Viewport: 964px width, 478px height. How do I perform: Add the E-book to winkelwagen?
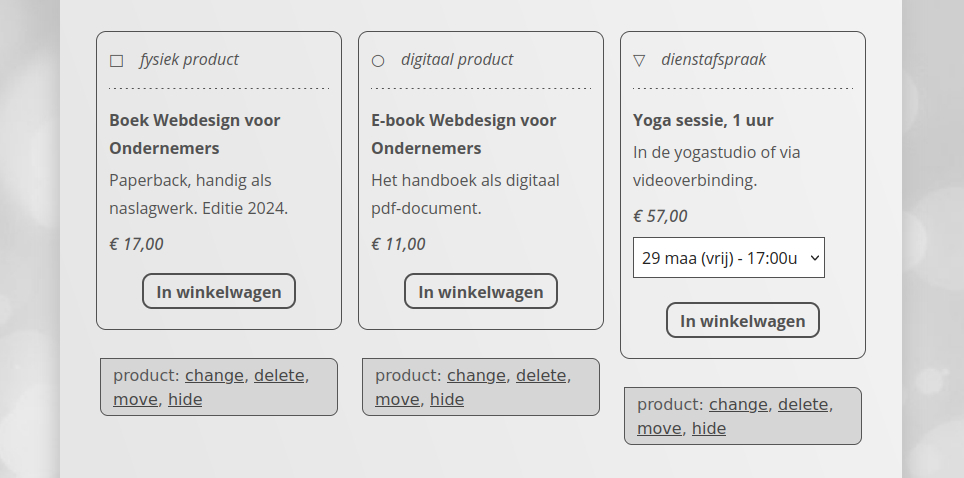[x=480, y=291]
